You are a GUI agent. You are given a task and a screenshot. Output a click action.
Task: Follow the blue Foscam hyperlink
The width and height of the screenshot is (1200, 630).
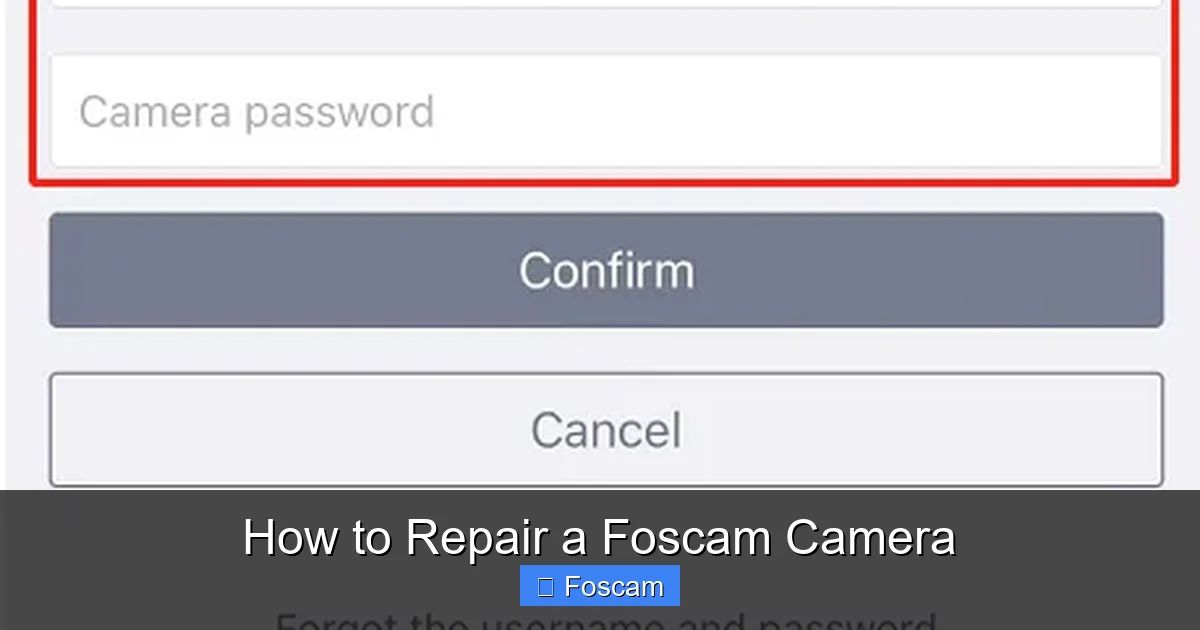[x=598, y=586]
